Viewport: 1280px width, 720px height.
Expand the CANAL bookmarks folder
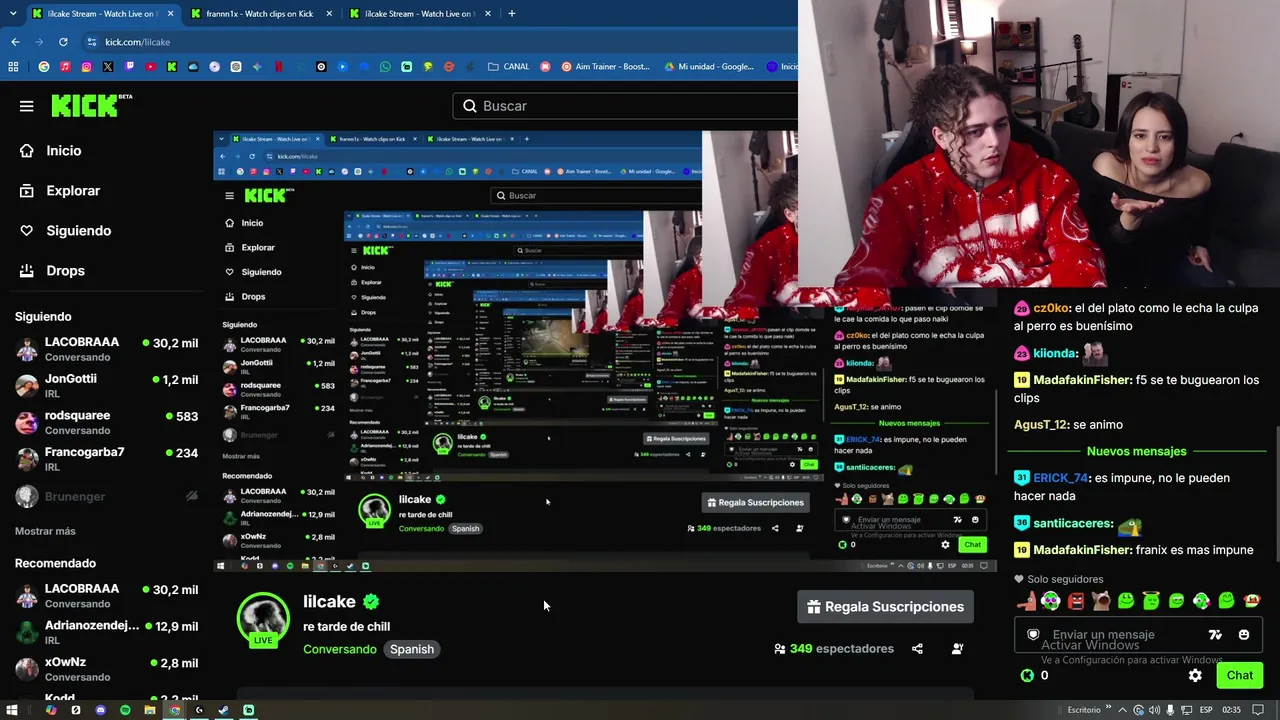(509, 67)
